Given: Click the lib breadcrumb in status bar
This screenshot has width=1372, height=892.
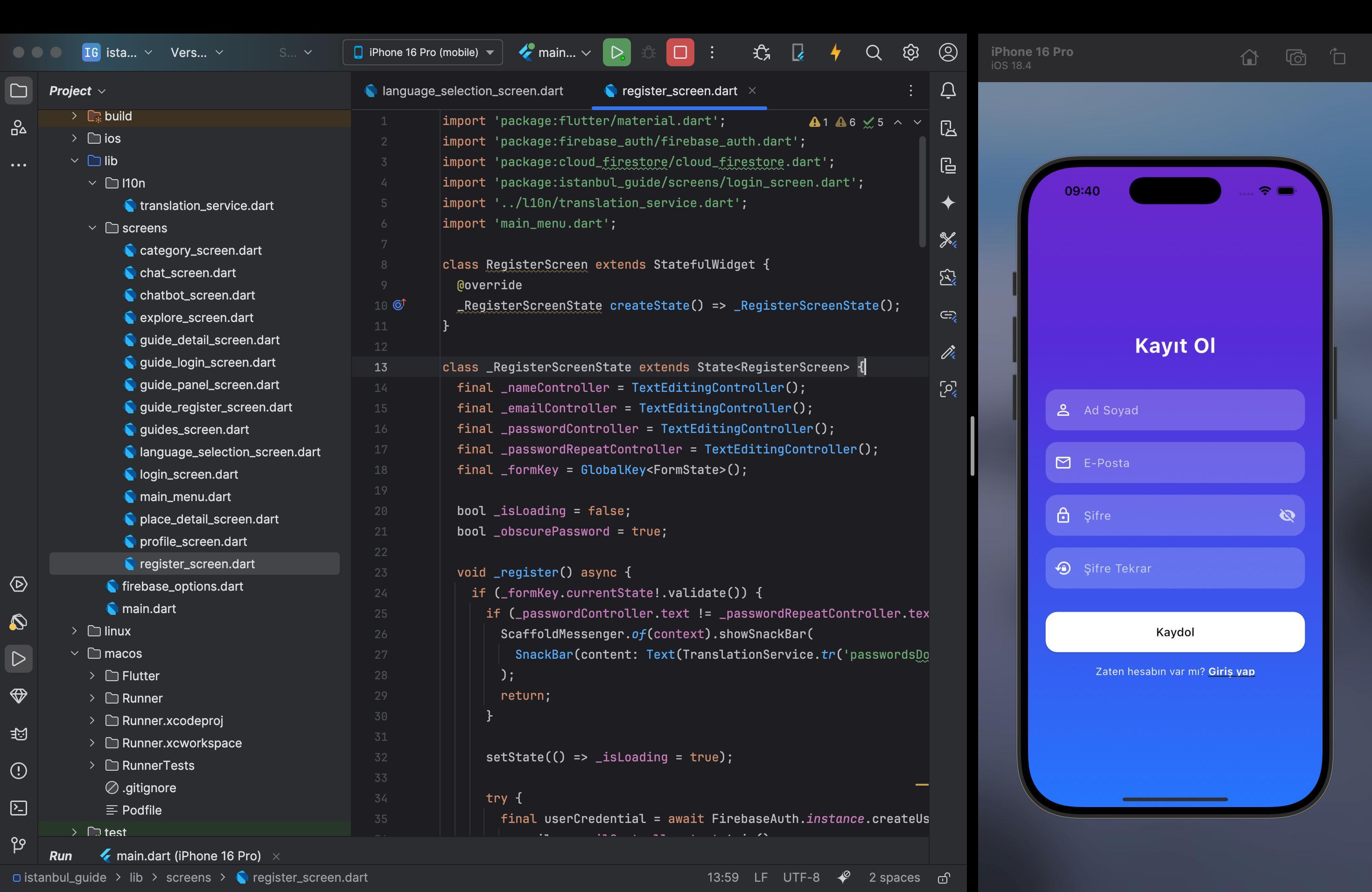Looking at the screenshot, I should [136, 878].
